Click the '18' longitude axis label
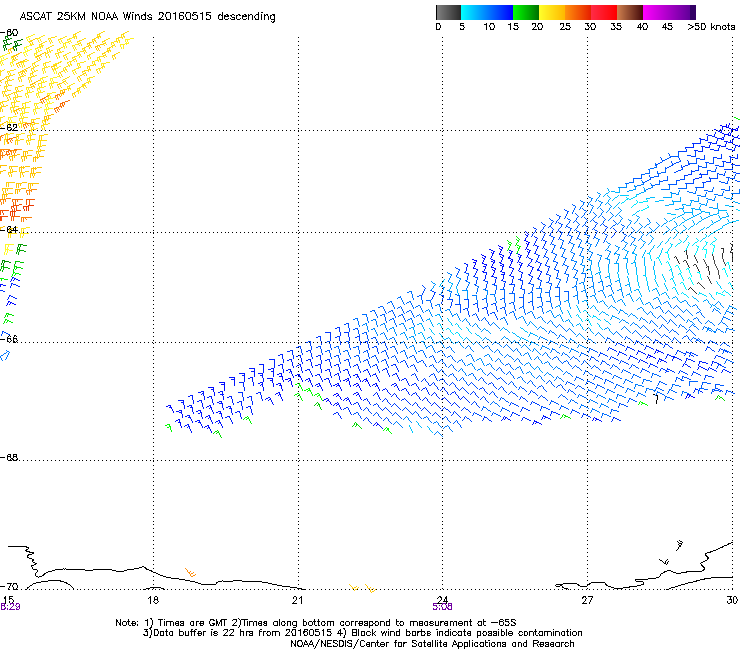This screenshot has width=740, height=650. 153,600
